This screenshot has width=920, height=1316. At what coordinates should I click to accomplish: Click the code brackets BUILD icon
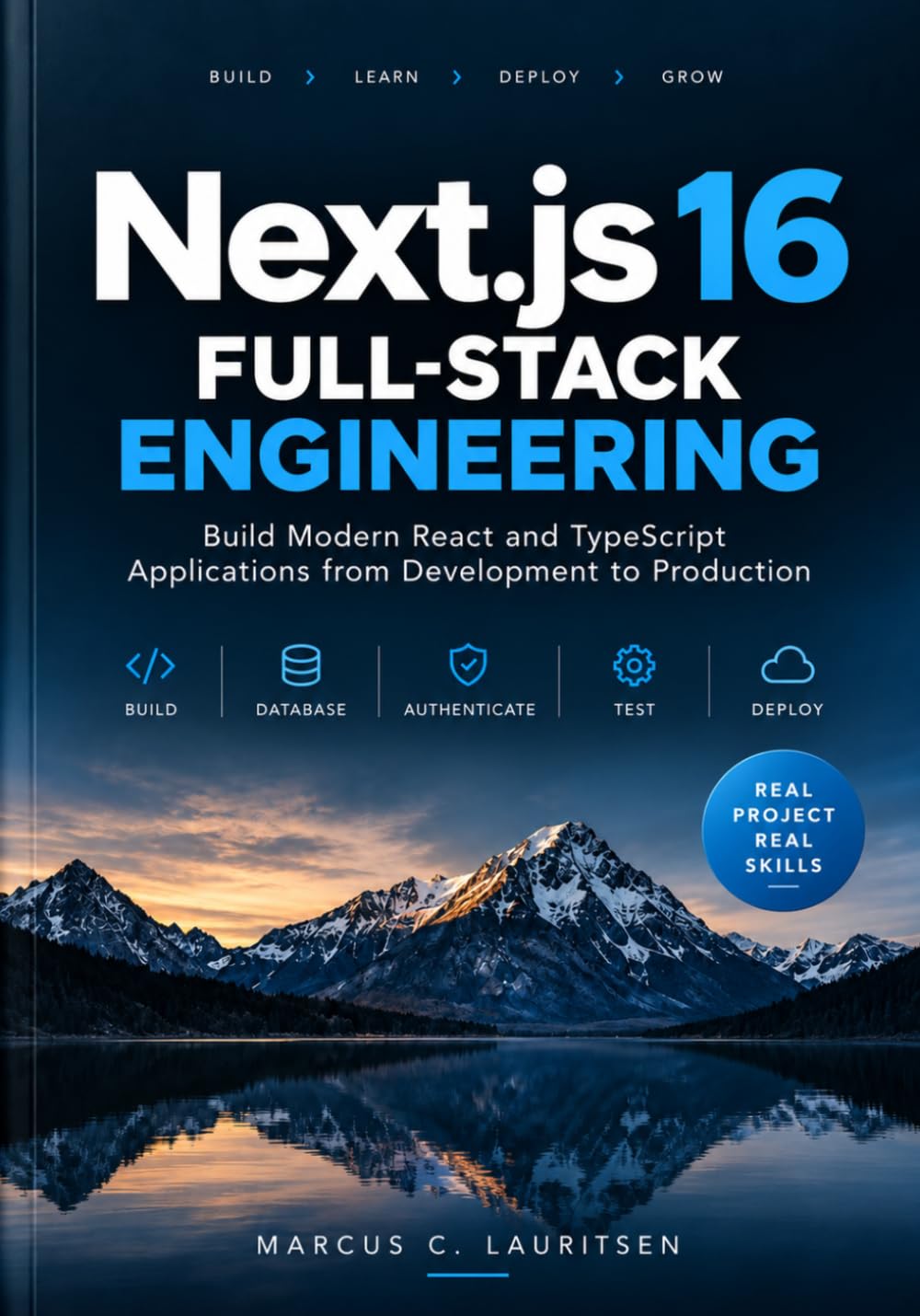pyautogui.click(x=151, y=665)
